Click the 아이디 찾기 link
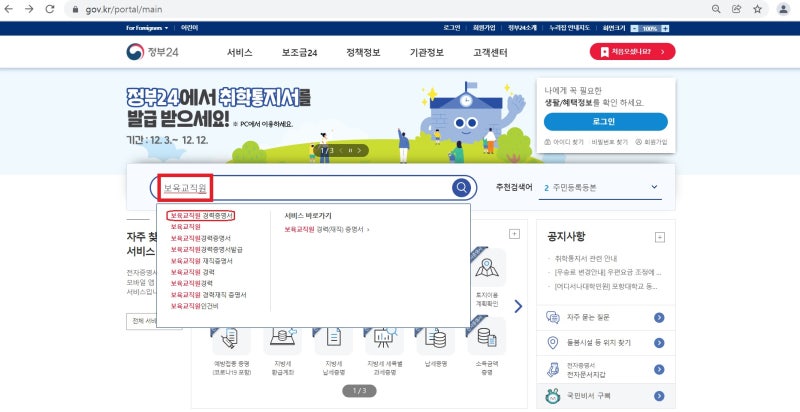This screenshot has width=800, height=412. [x=564, y=142]
